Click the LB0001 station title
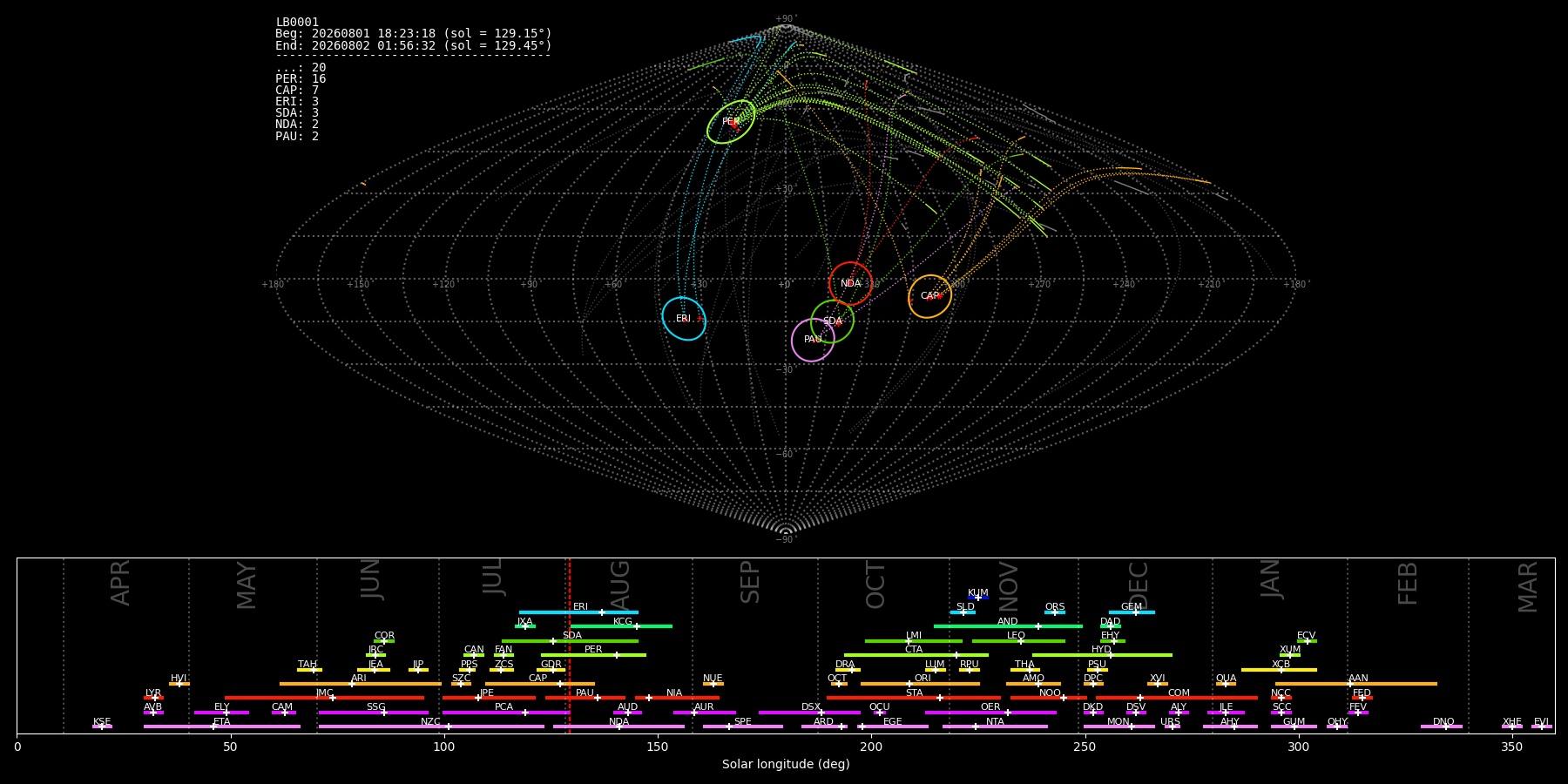The width and height of the screenshot is (1568, 784). [297, 23]
